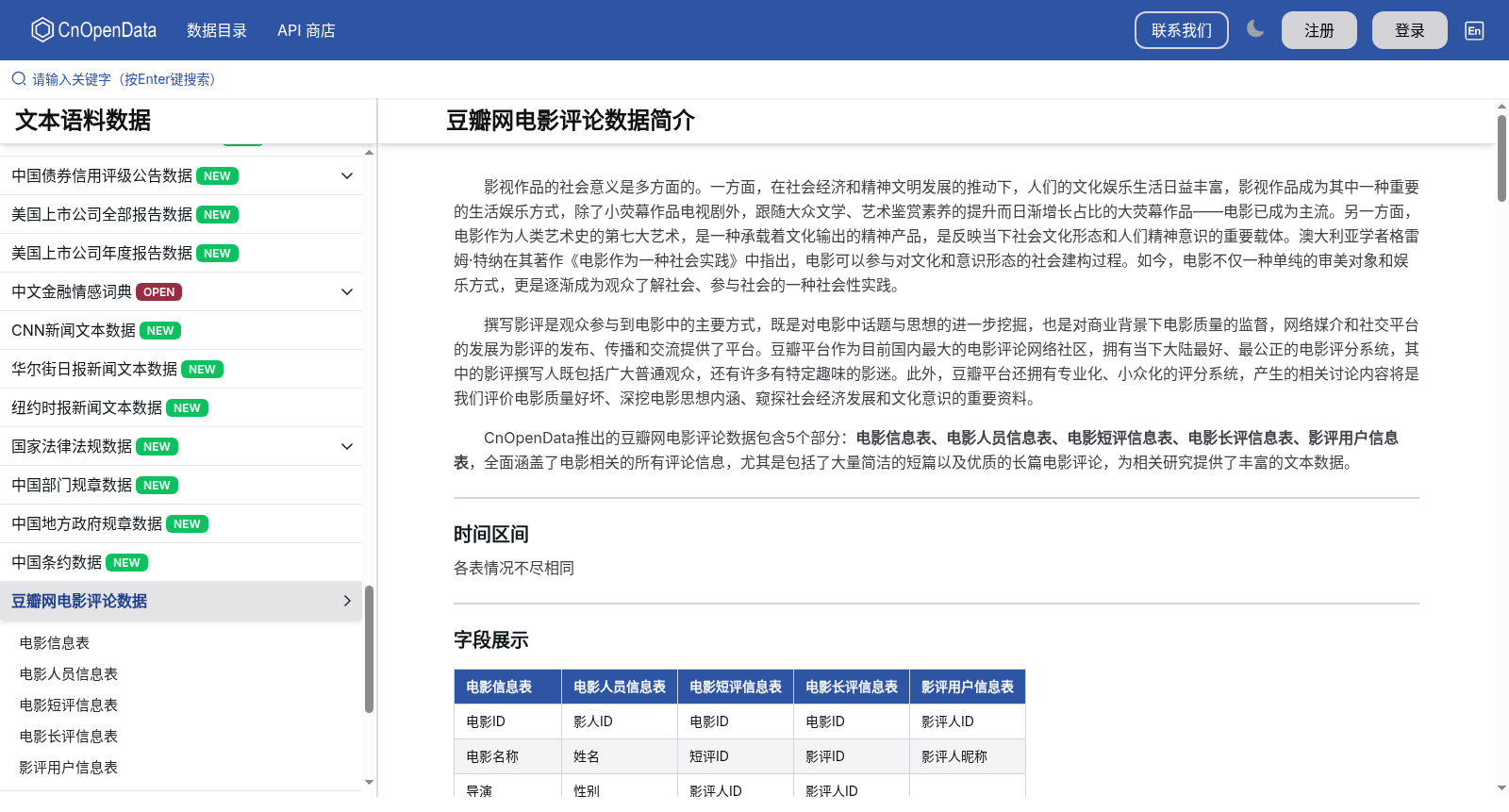Viewport: 1509px width, 812px height.
Task: Click the search magnifier icon
Action: tap(19, 79)
